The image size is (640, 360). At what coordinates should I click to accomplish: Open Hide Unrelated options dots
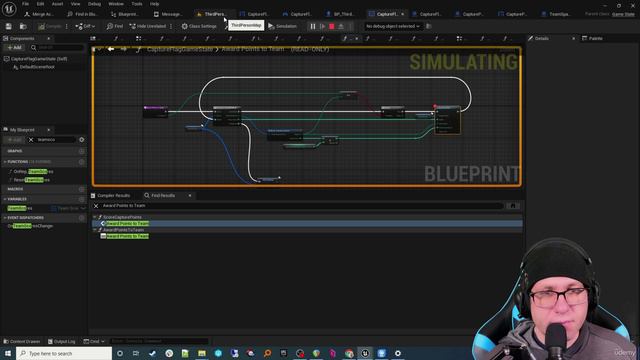171,26
